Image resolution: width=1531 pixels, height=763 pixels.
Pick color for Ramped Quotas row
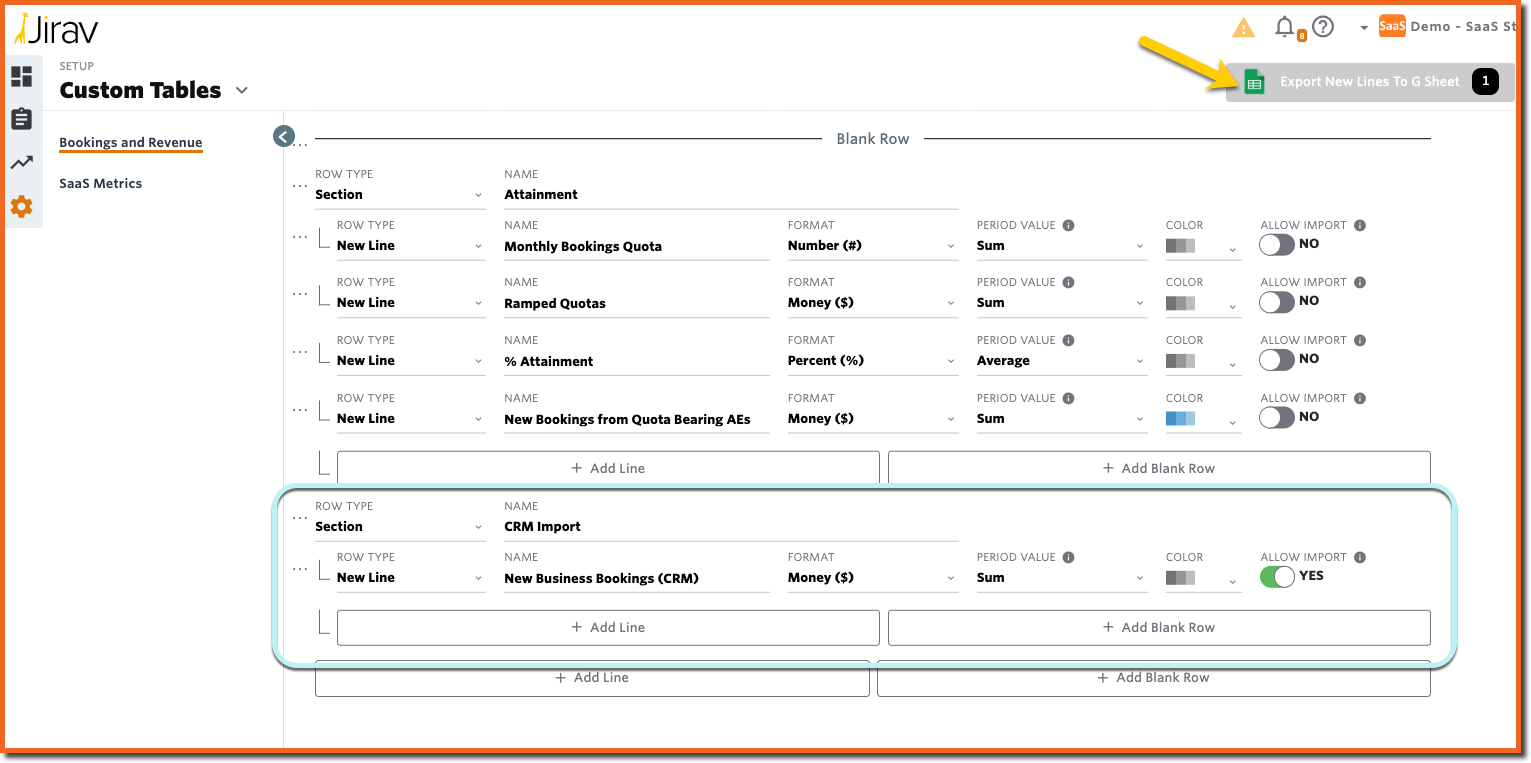pyautogui.click(x=1203, y=303)
